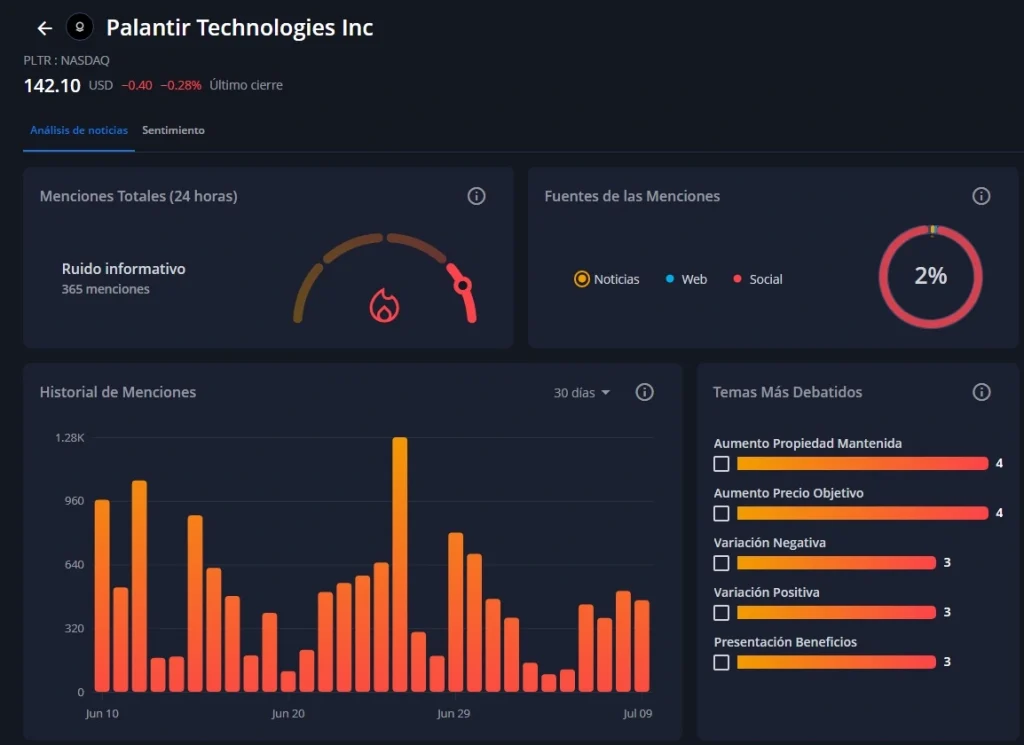Open info for Temas Más Debatidos

982,392
